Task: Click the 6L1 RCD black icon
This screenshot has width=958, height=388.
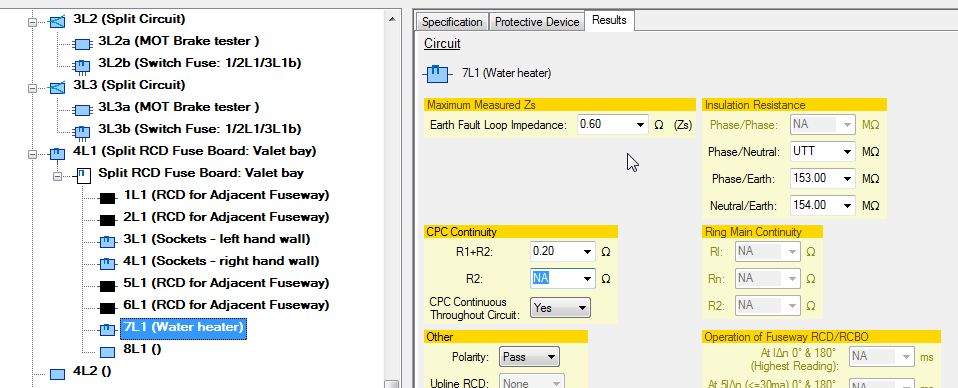Action: click(x=108, y=308)
